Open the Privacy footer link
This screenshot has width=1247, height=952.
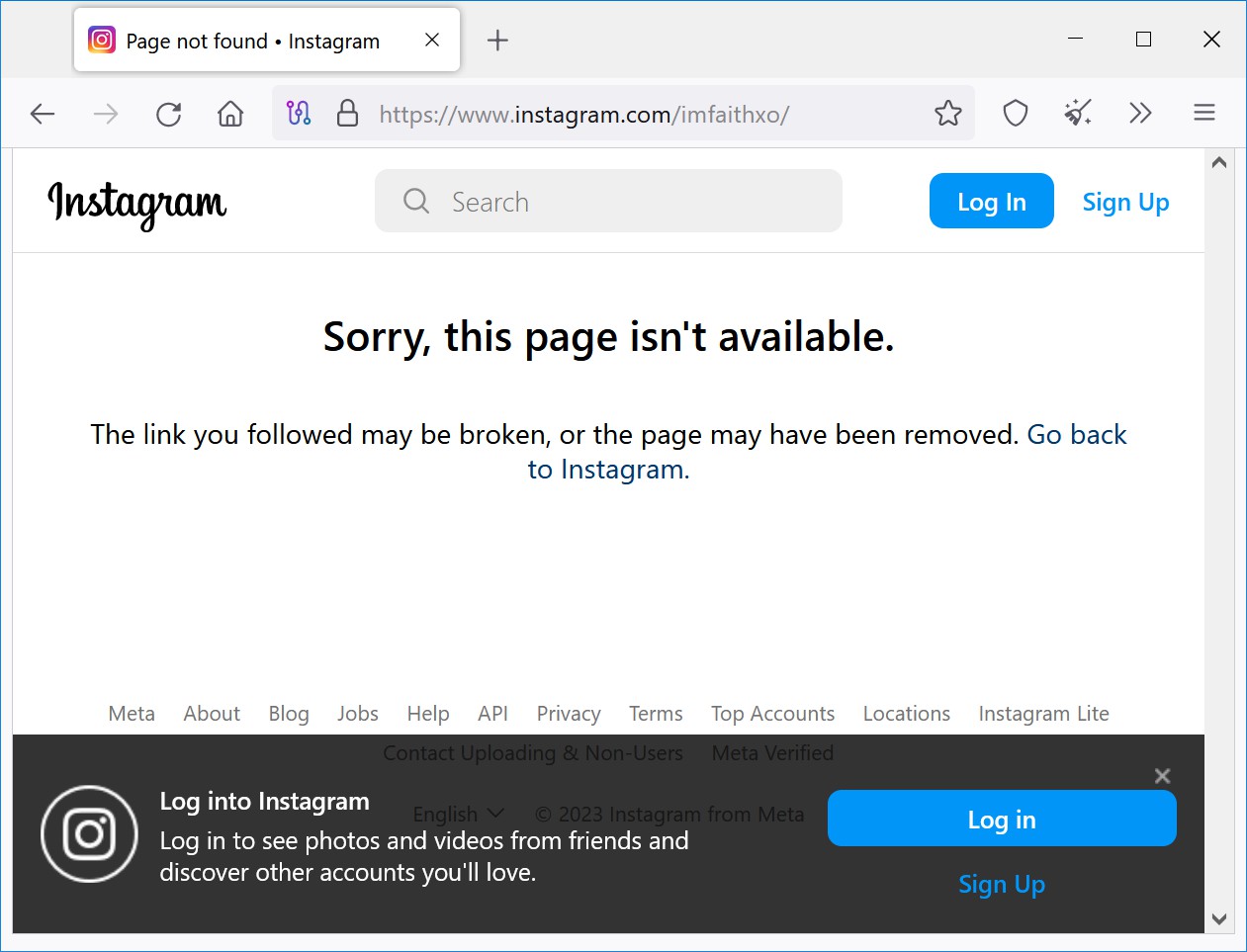coord(569,714)
